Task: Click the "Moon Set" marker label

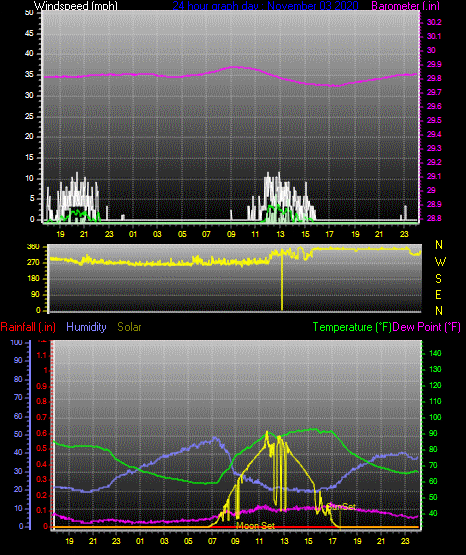Action: point(255,526)
